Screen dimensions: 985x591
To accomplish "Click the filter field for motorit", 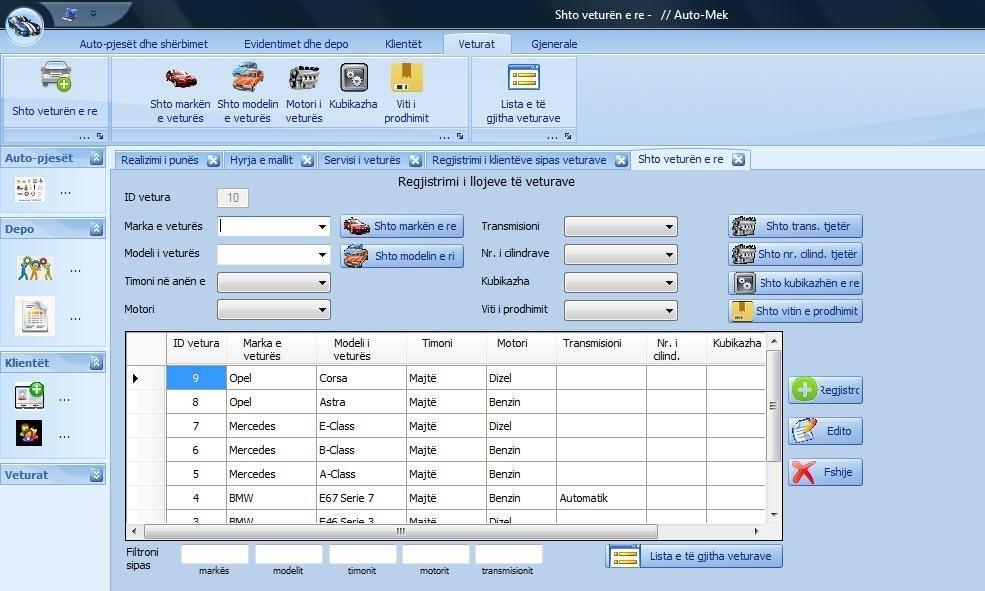I will pyautogui.click(x=435, y=555).
